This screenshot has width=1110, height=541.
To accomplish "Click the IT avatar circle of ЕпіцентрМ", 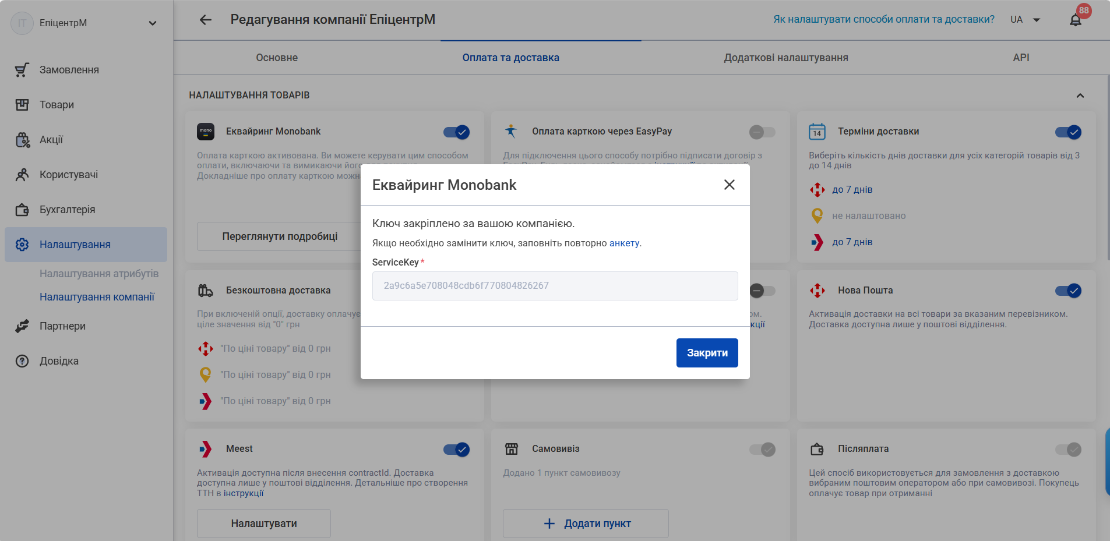I will (x=22, y=23).
